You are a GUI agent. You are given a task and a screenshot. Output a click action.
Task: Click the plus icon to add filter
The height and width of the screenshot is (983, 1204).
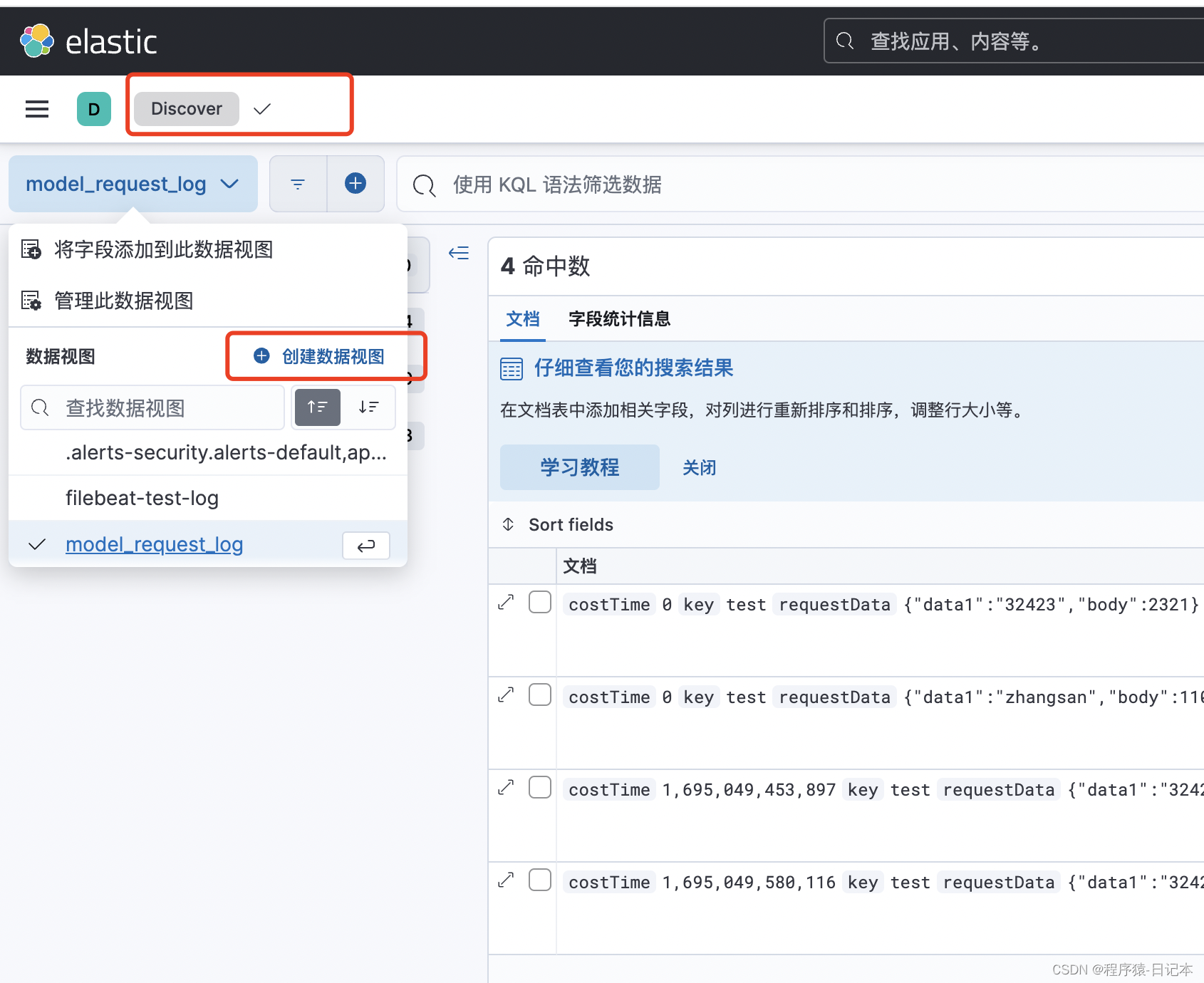click(356, 184)
